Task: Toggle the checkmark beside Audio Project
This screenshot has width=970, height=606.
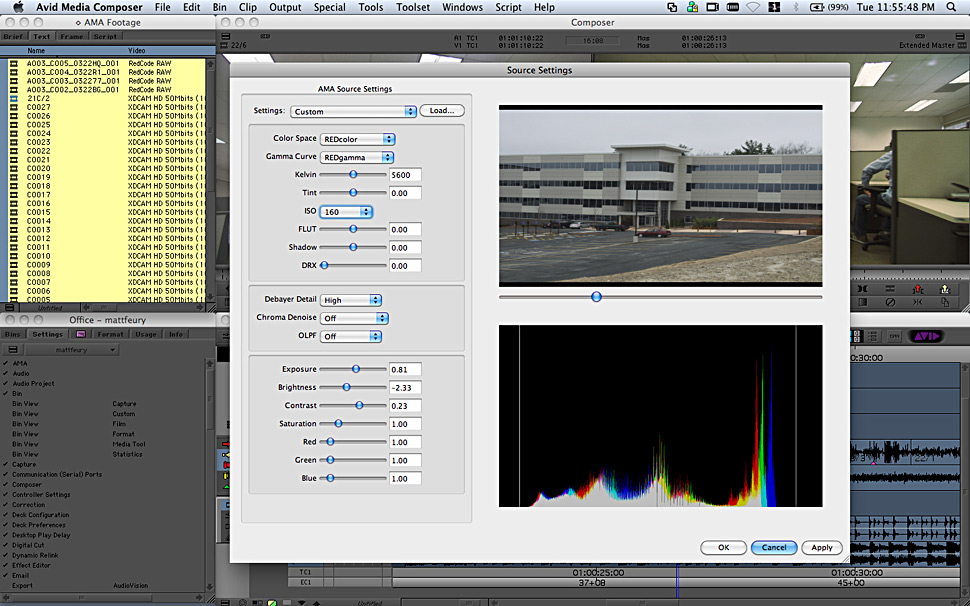Action: pyautogui.click(x=5, y=383)
